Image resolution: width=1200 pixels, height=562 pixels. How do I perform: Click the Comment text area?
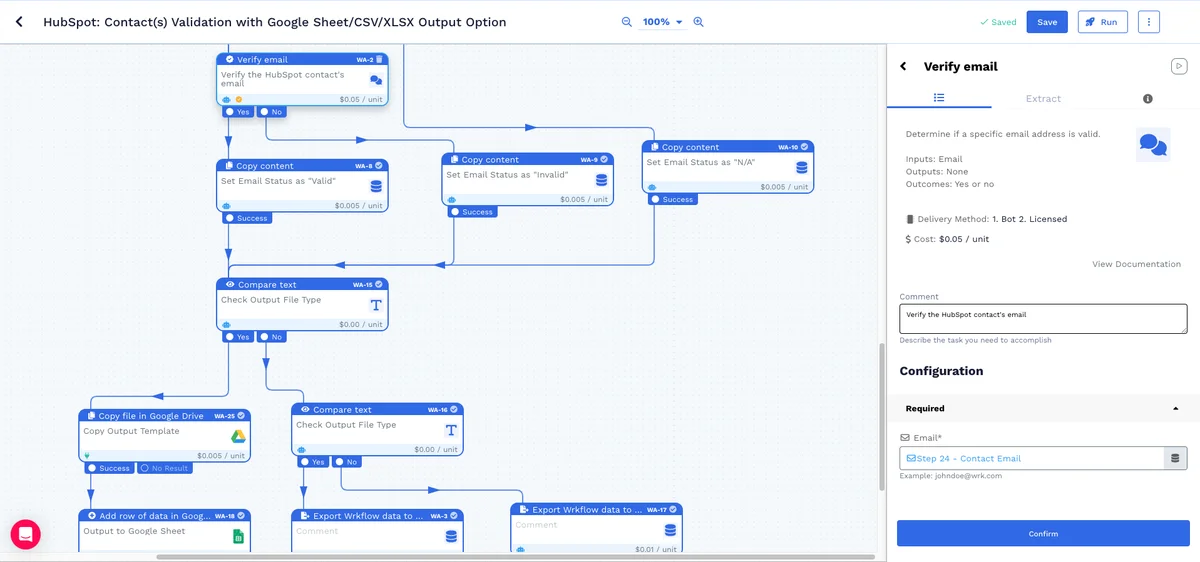(x=1043, y=319)
